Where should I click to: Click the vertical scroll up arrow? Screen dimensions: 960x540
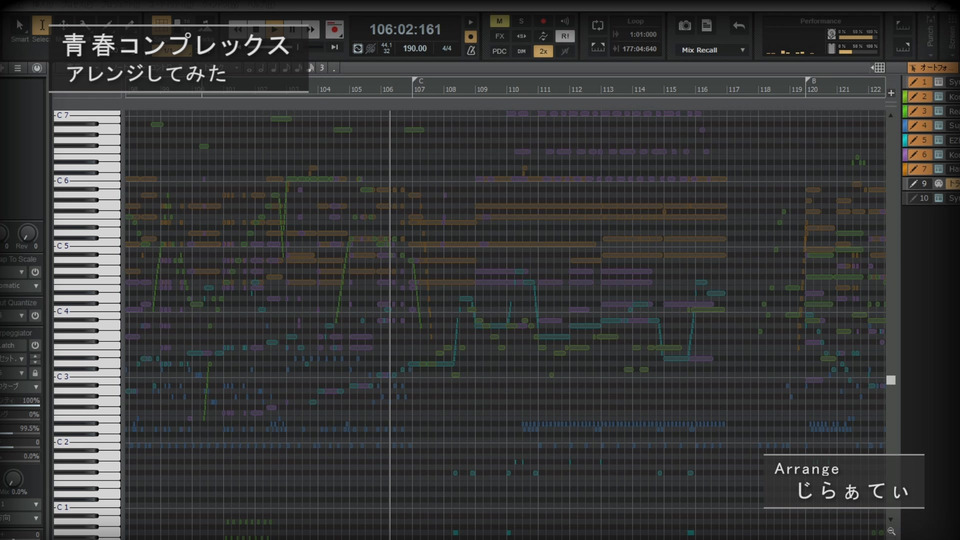point(891,115)
